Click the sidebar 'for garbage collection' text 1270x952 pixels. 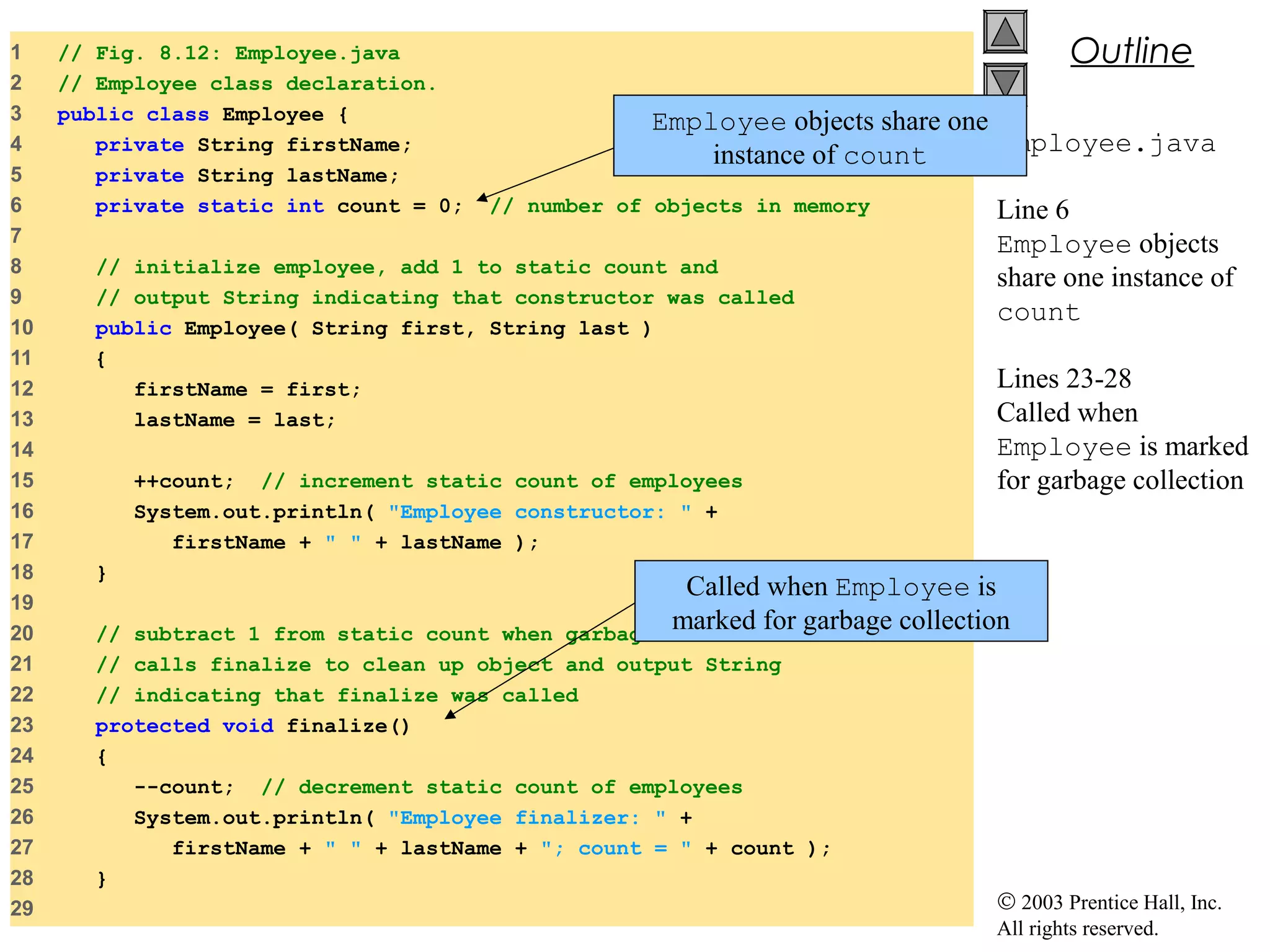tap(1120, 480)
